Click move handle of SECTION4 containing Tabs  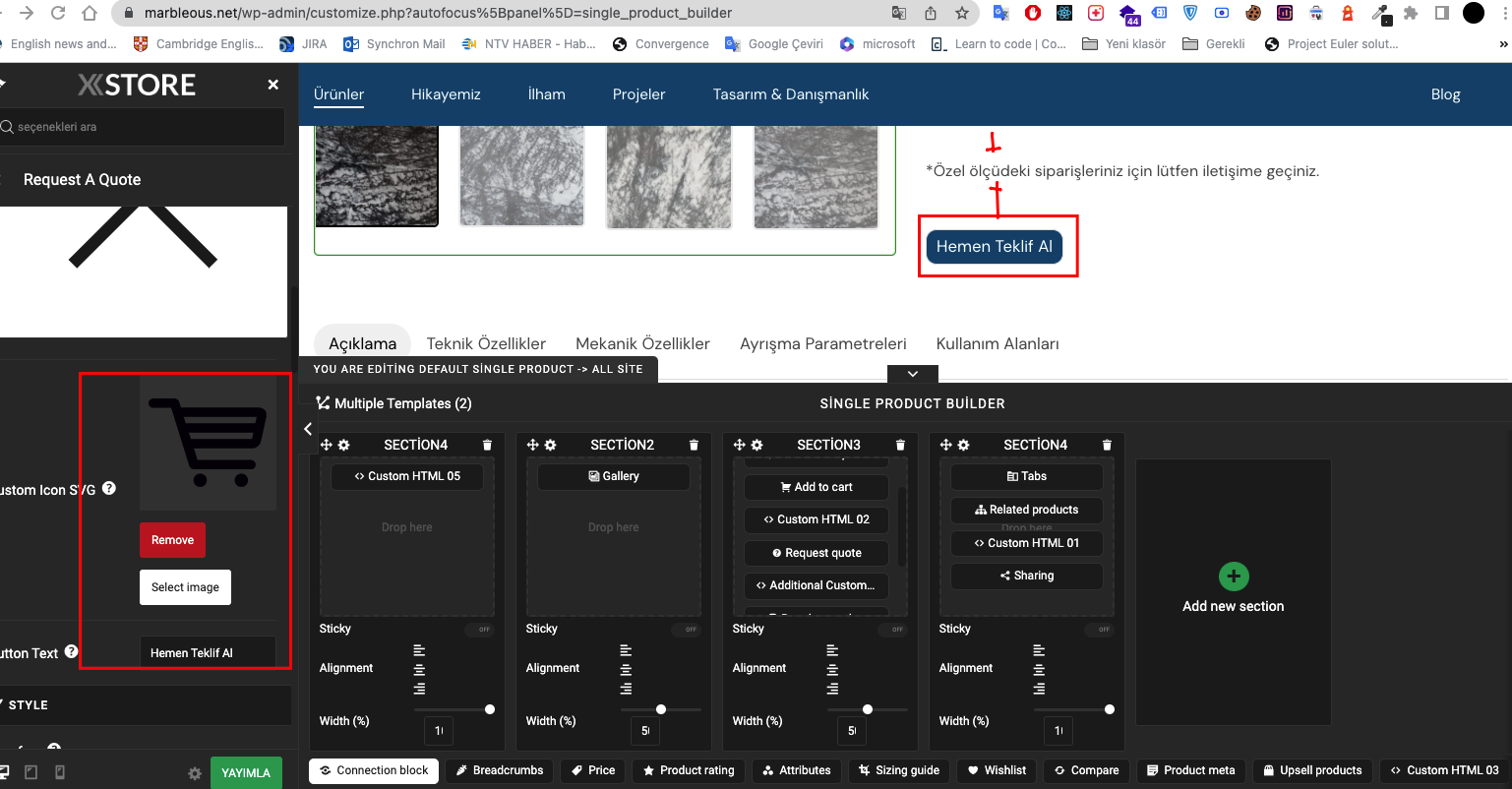pos(945,445)
